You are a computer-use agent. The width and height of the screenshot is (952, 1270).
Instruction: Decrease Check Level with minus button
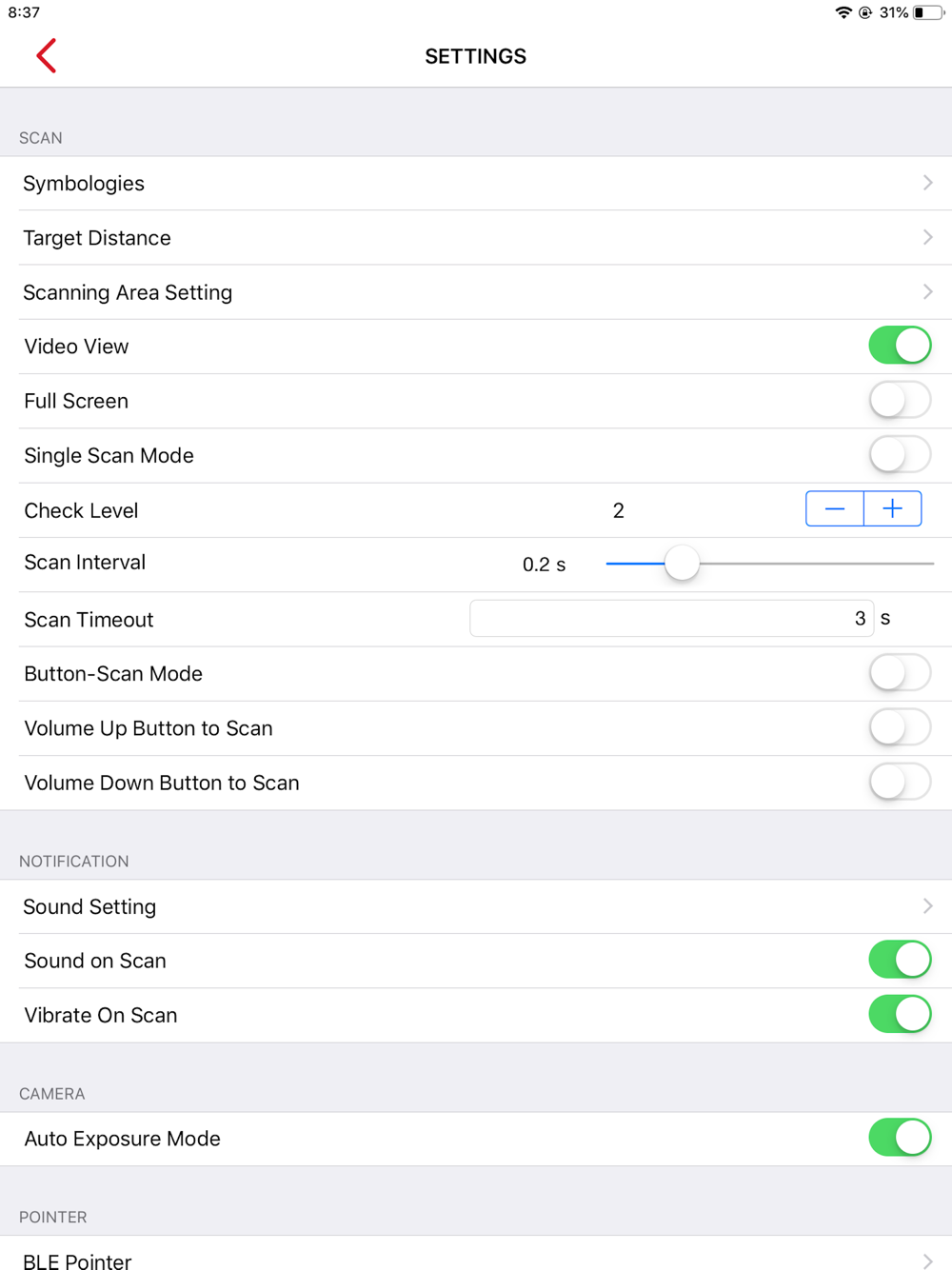(835, 509)
